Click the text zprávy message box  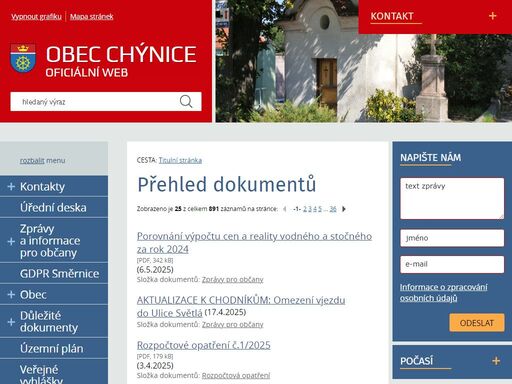[452, 198]
